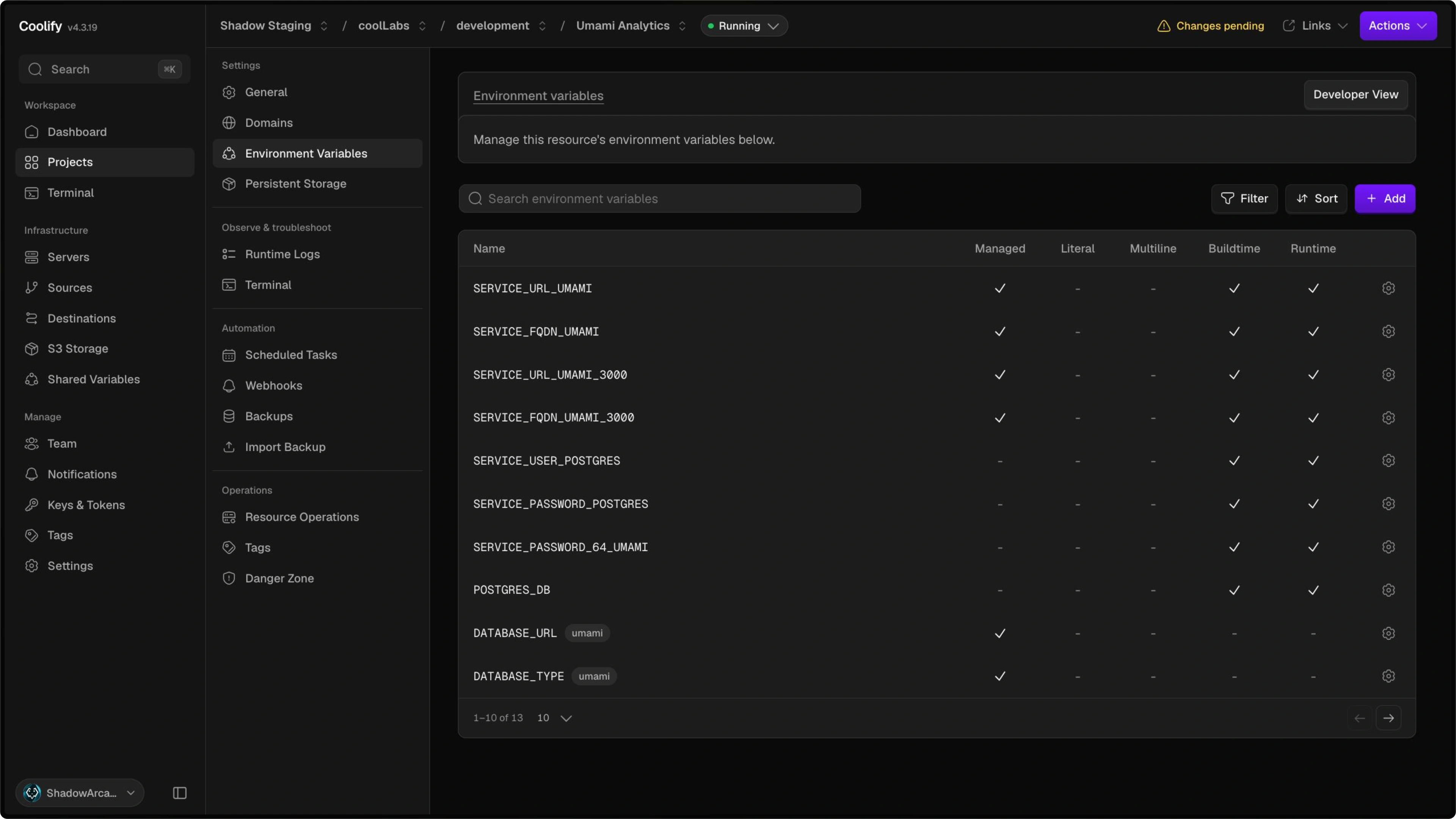
Task: Open Keys & Tokens in sidebar
Action: 105,505
